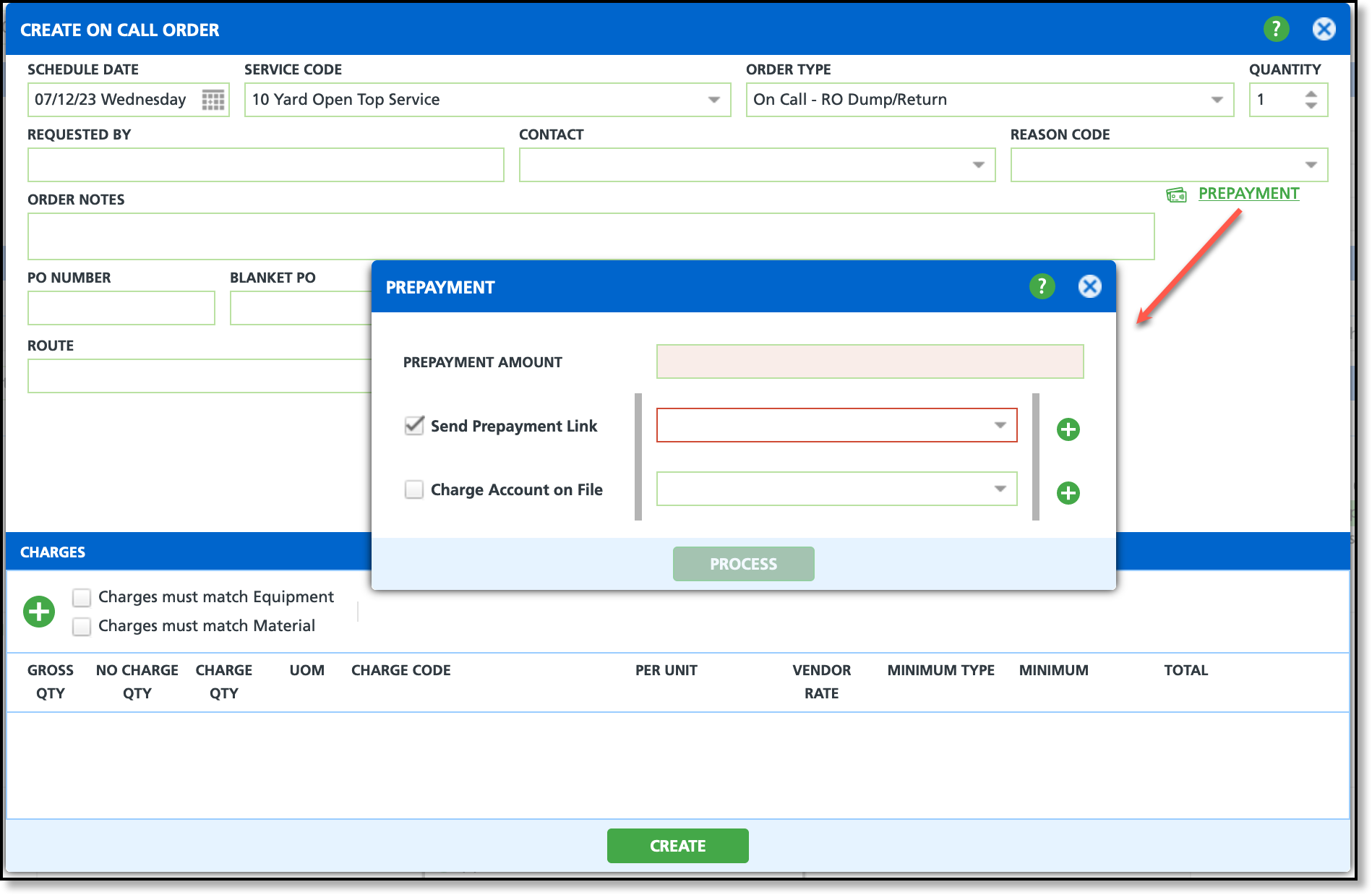The image size is (1372, 895).
Task: Enable Charge Account on File checkbox
Action: 414,489
